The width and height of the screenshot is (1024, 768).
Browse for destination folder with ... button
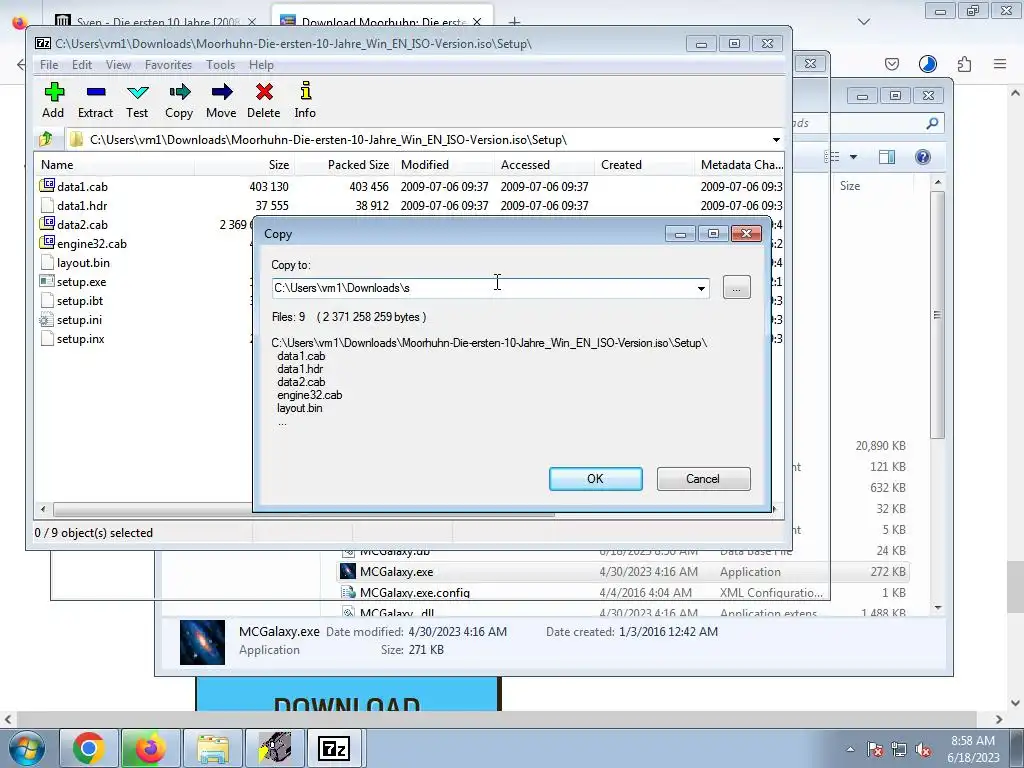pos(737,287)
